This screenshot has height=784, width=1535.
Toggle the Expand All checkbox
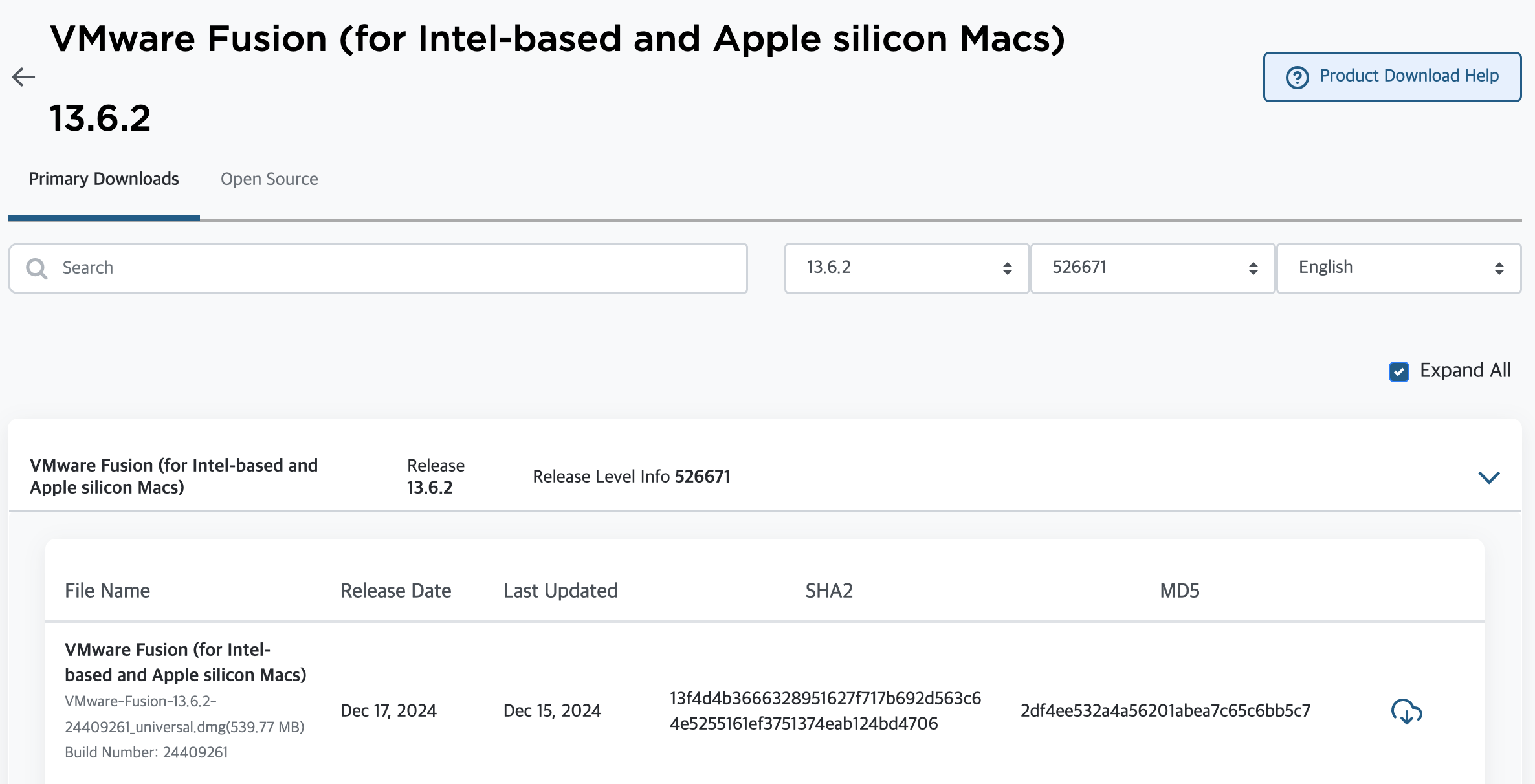1398,371
